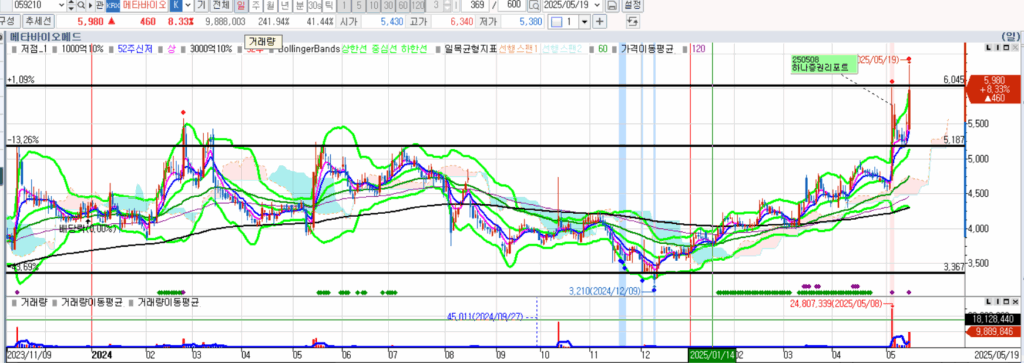Image resolution: width=1024 pixels, height=363 pixels.
Task: Select the 60 interval button in toolbar
Action: click(403, 5)
